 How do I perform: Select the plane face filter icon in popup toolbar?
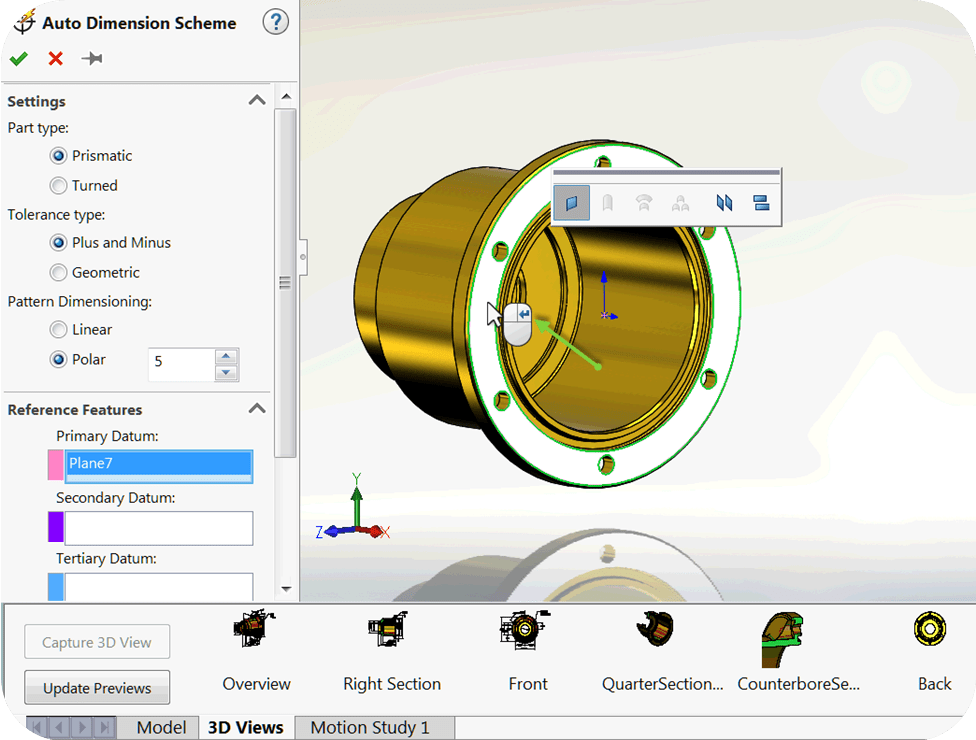pos(571,203)
